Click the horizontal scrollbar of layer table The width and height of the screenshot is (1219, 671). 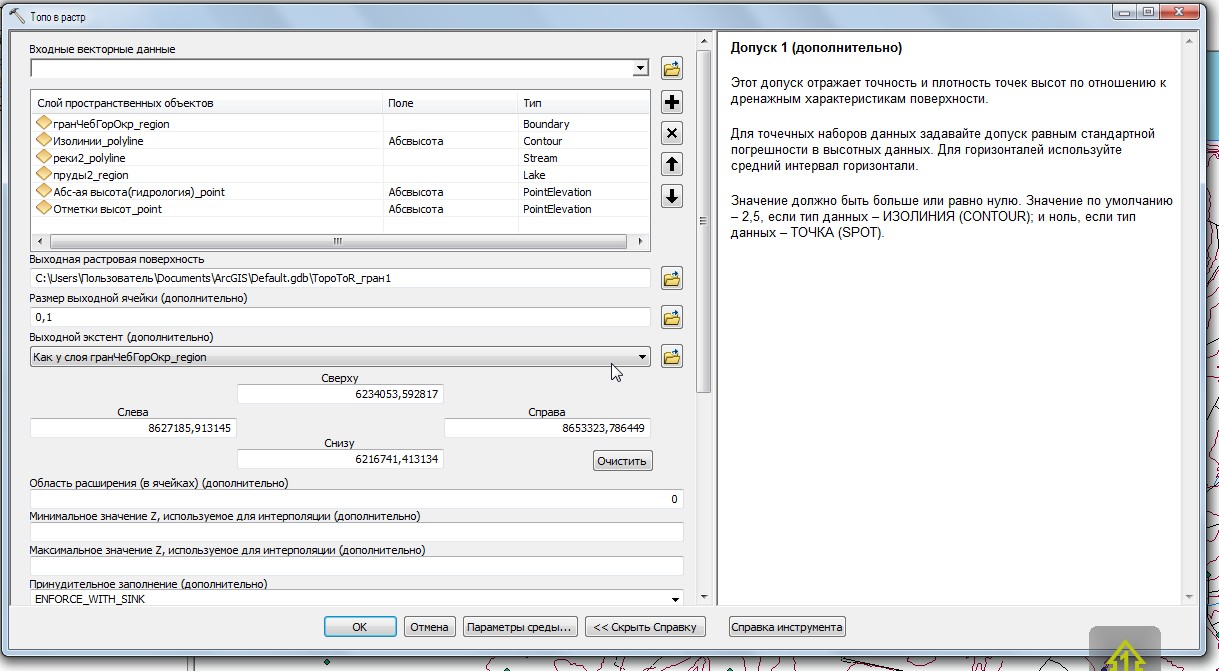point(337,242)
